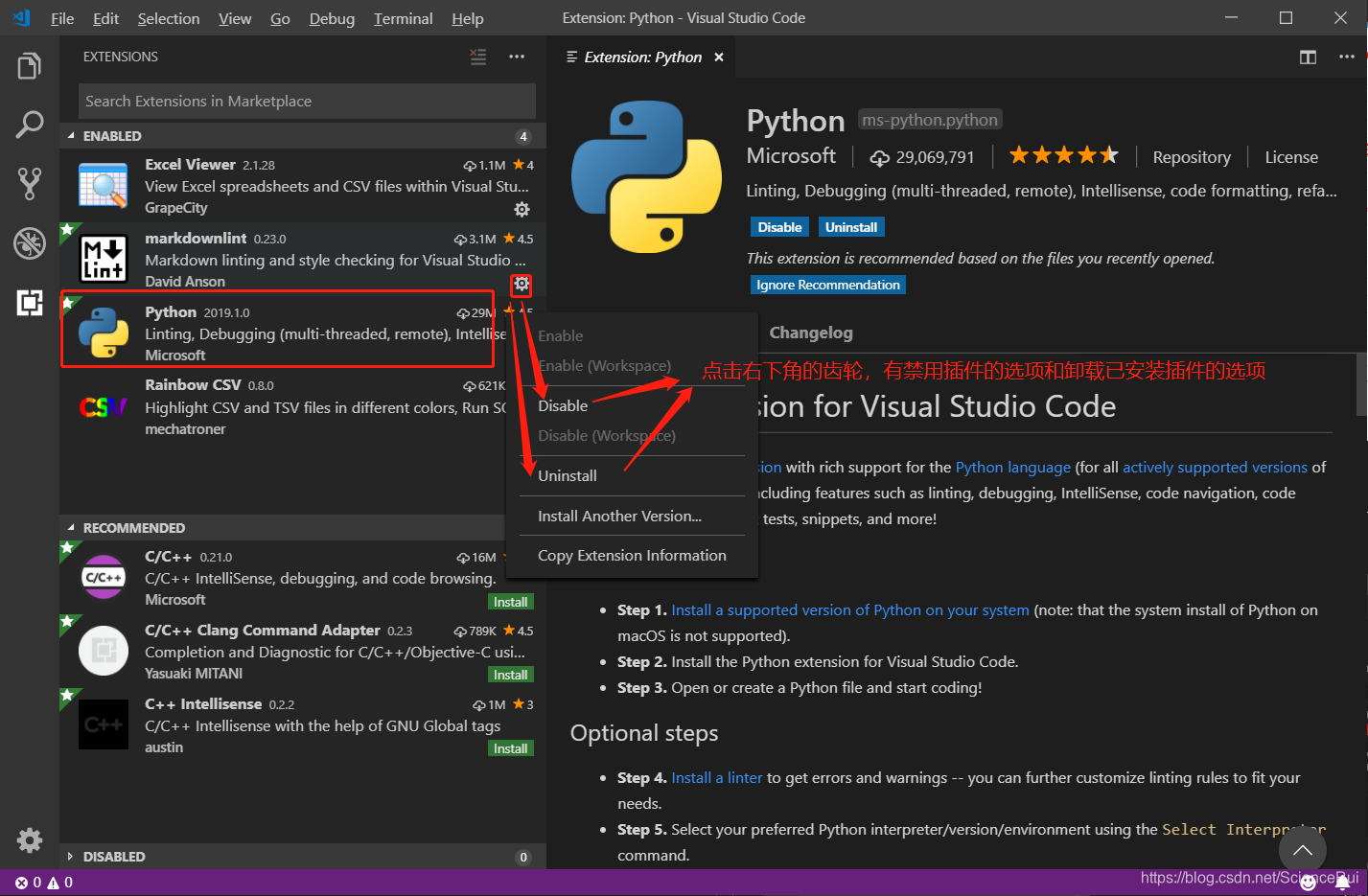
Task: Select the Rainbow CSV extension name
Action: pyautogui.click(x=193, y=385)
